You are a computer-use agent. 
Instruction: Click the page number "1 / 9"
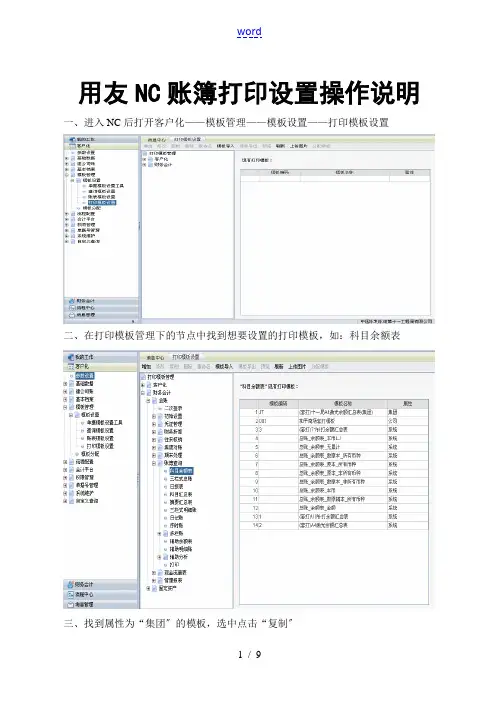click(x=249, y=654)
